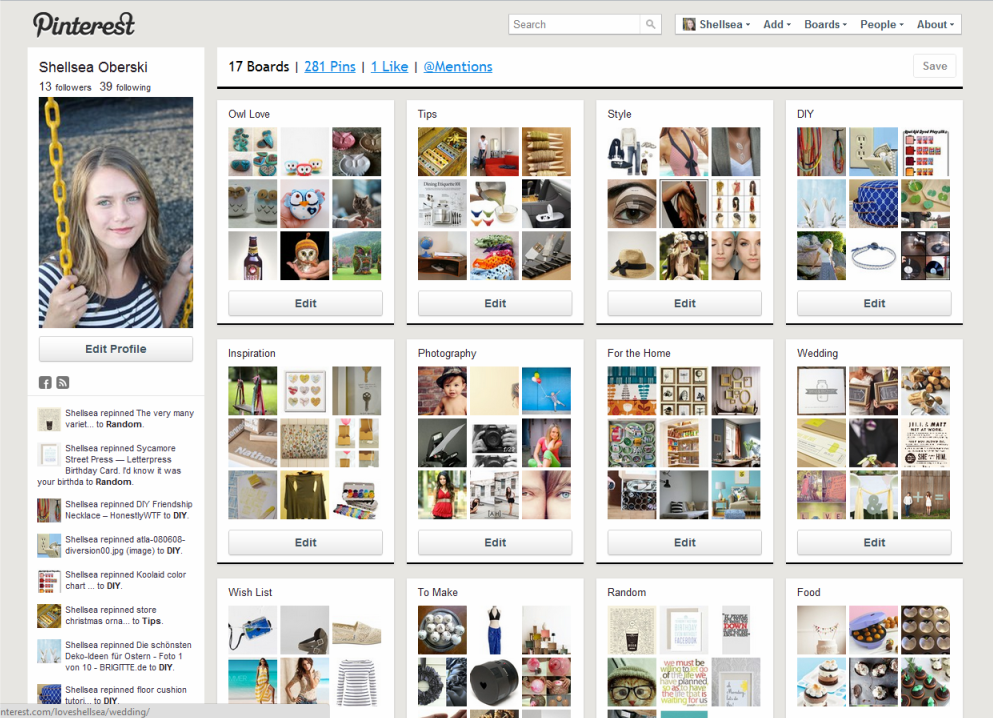Open the Food board title

(808, 593)
